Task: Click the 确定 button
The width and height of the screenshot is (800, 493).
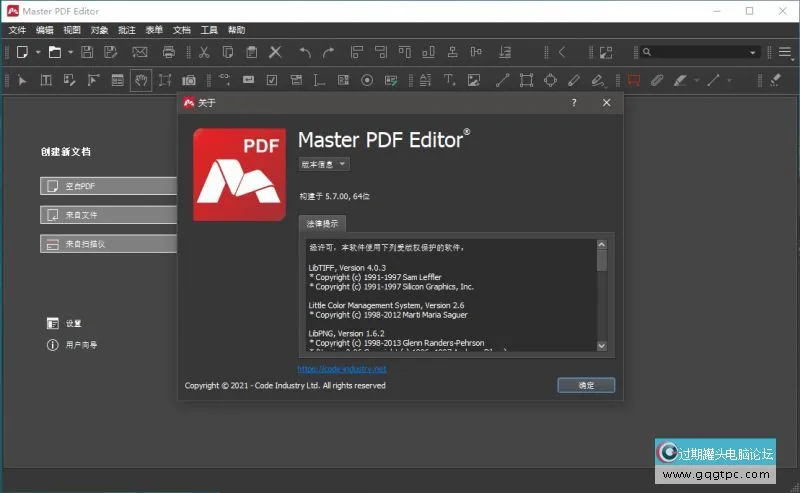Action: click(x=586, y=385)
